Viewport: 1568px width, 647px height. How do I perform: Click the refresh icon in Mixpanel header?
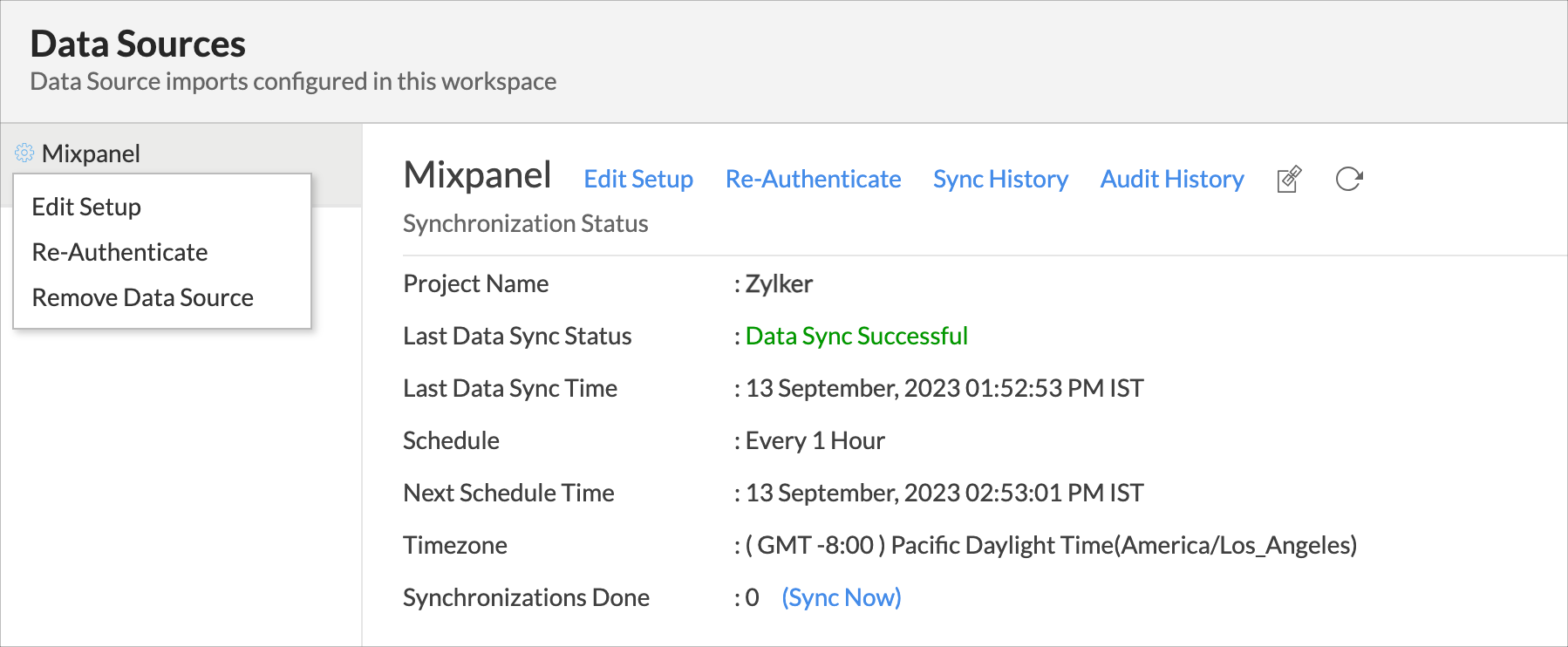(x=1349, y=179)
